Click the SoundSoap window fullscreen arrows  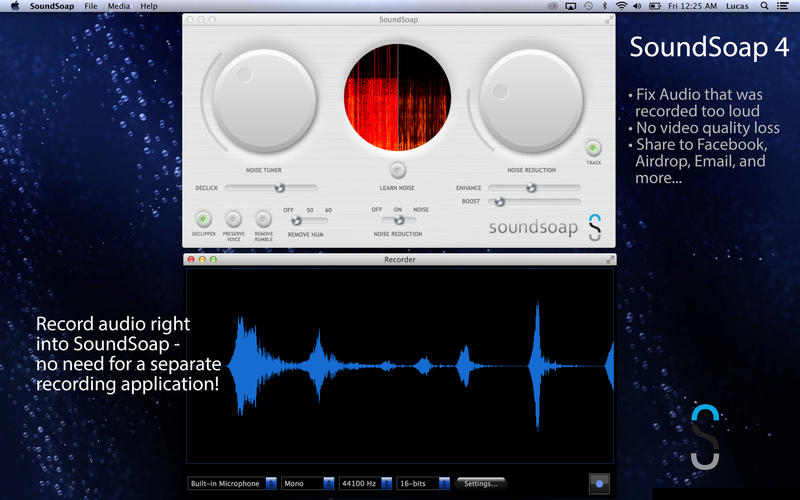(x=609, y=19)
